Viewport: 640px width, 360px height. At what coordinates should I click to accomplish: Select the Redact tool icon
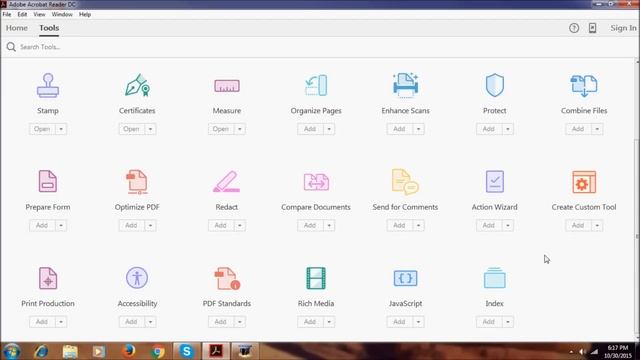point(227,182)
